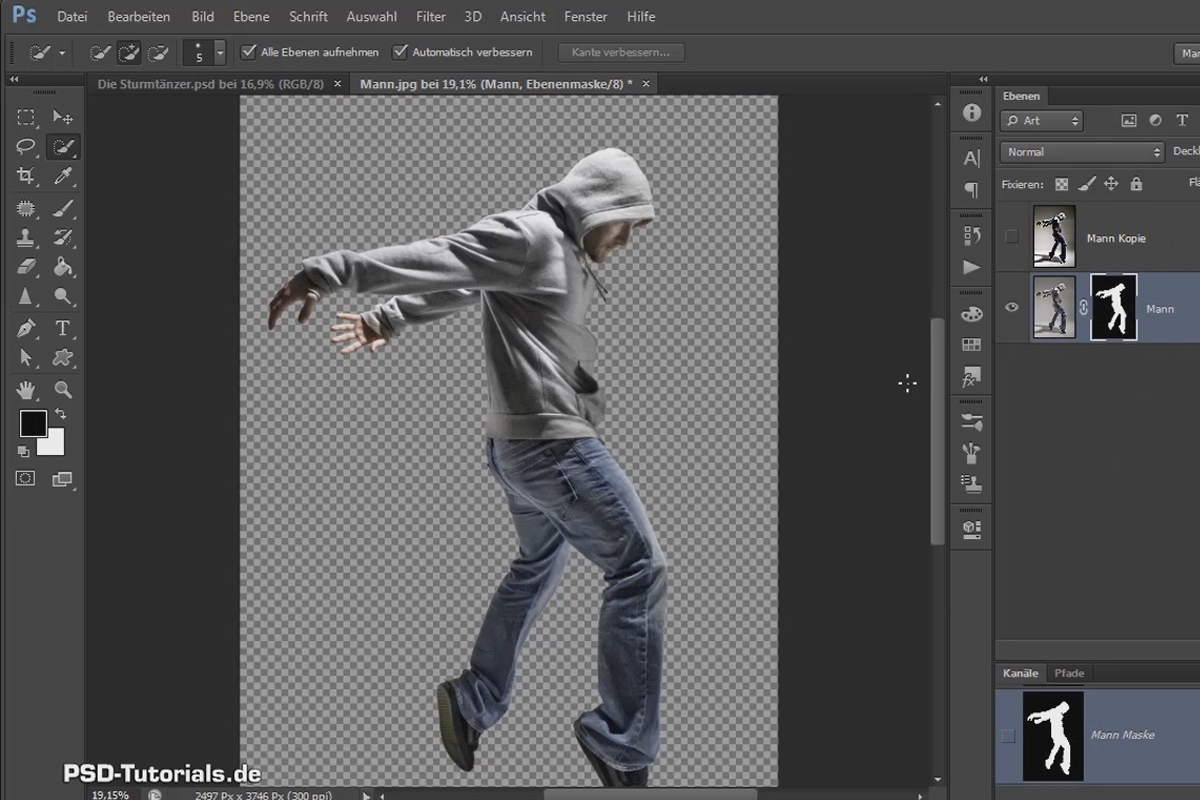Toggle lock position icon
The image size is (1200, 800).
[1111, 184]
